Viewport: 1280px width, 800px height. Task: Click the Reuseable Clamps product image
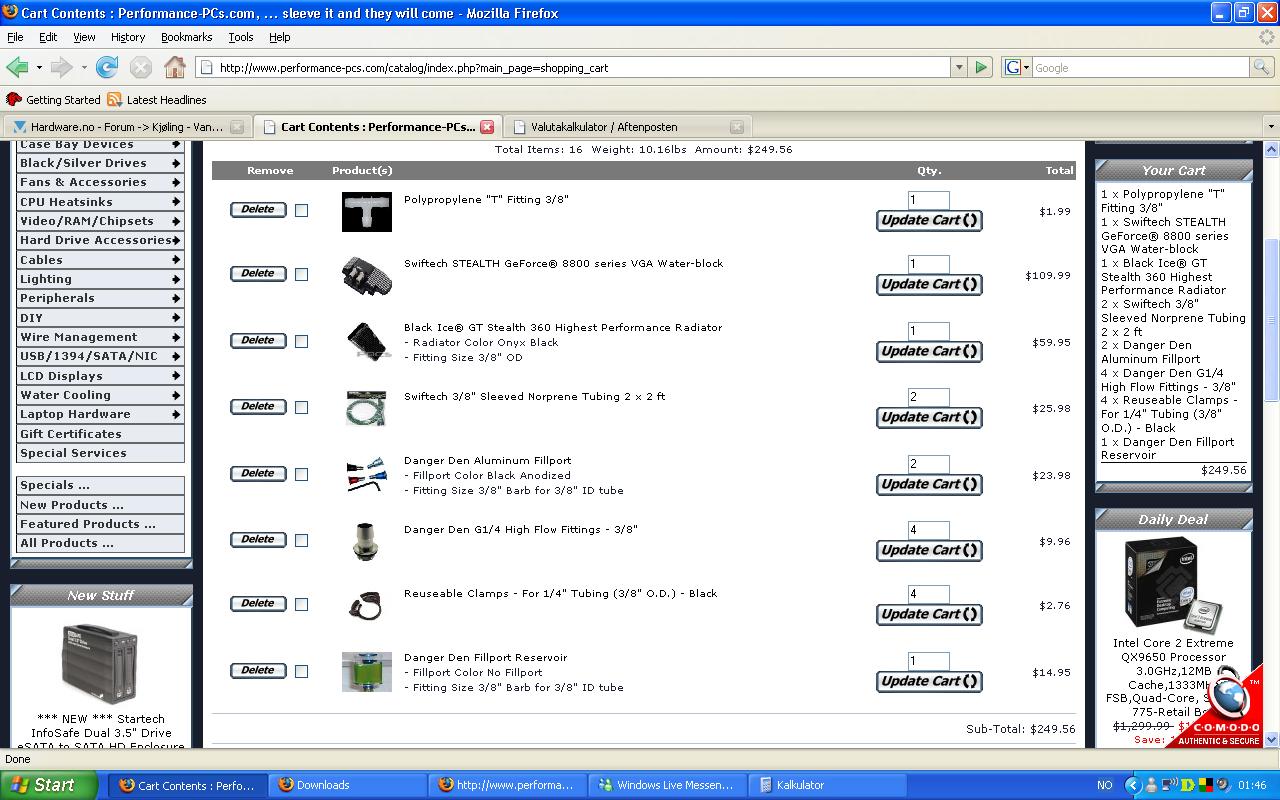pyautogui.click(x=367, y=606)
